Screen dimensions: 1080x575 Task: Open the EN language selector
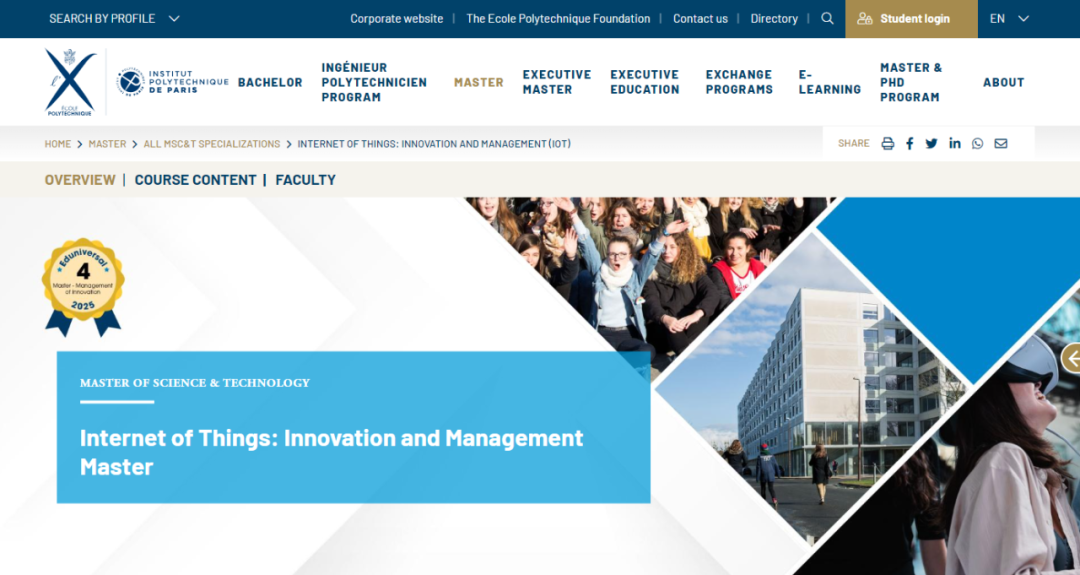(1009, 19)
